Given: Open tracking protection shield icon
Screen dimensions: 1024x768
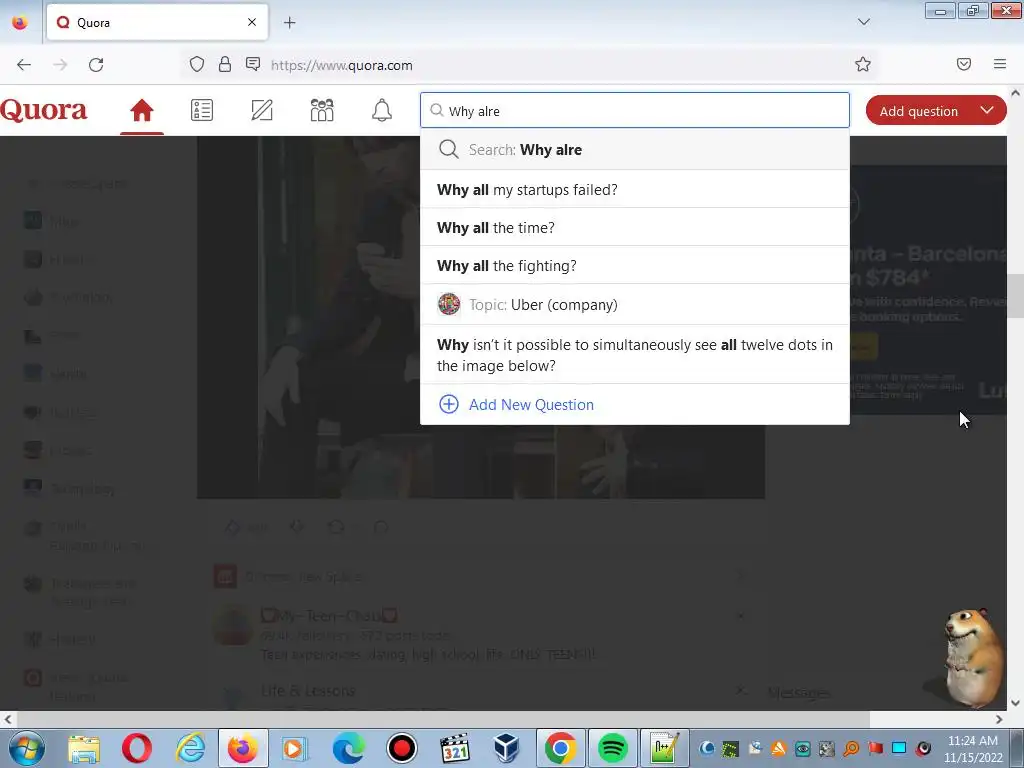Looking at the screenshot, I should tap(197, 64).
